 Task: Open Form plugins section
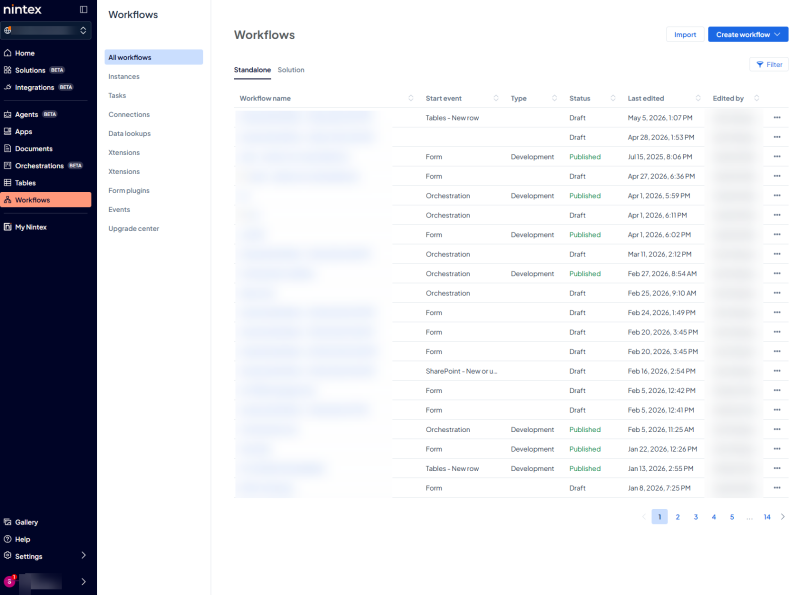point(129,190)
